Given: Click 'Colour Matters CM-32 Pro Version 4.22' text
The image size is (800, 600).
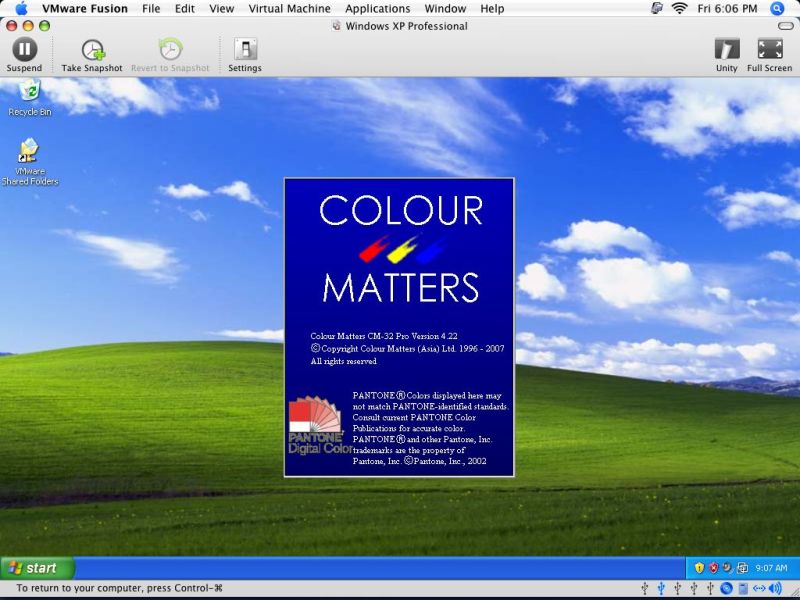Looking at the screenshot, I should point(384,336).
